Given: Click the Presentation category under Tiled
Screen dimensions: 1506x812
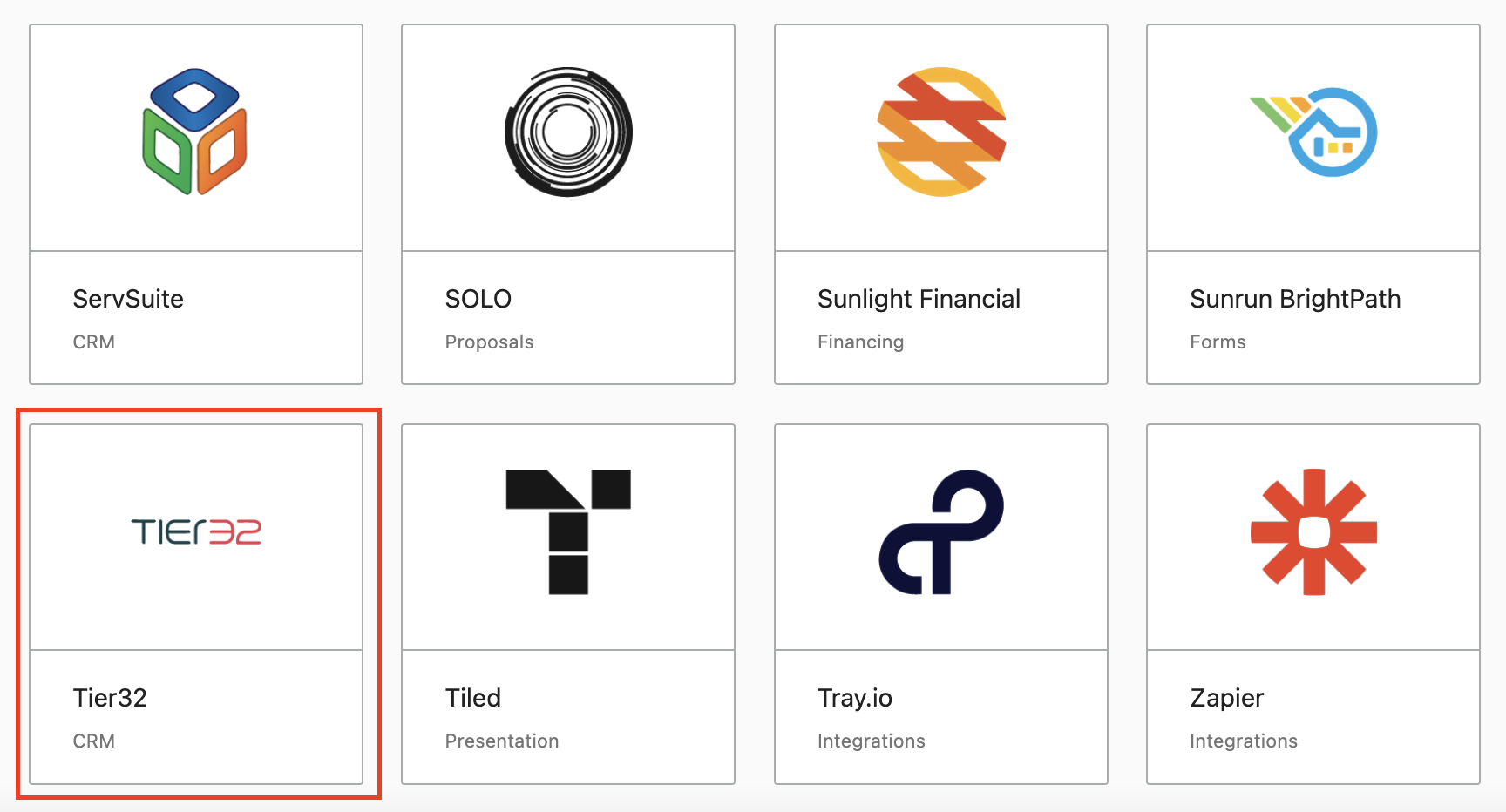Looking at the screenshot, I should 502,741.
